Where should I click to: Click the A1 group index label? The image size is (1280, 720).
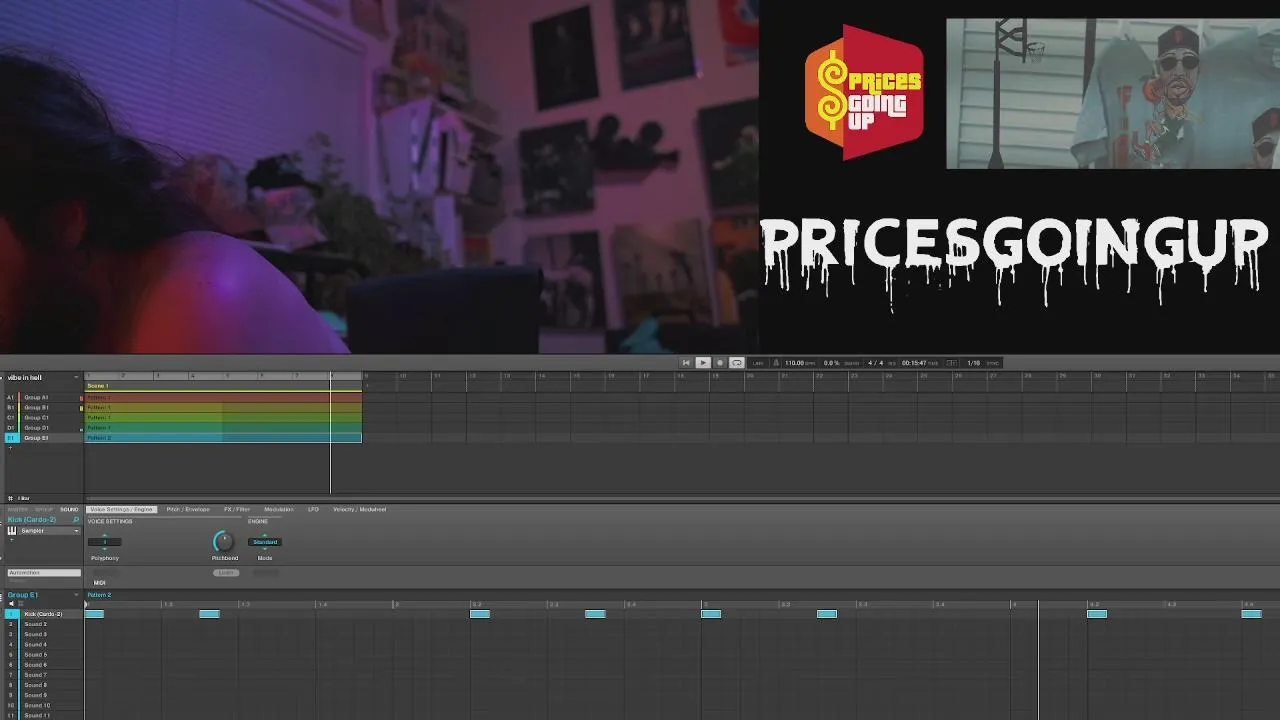pos(11,397)
